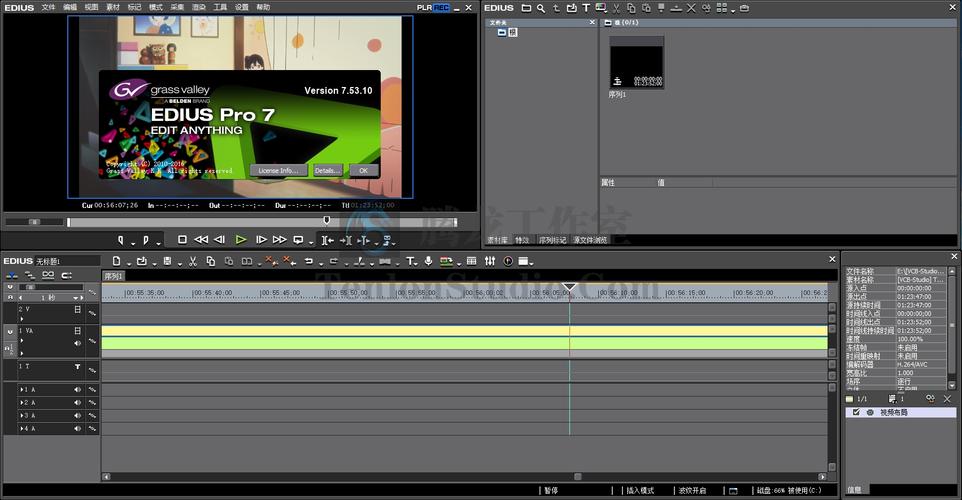Switch to REC recorder mode
Image resolution: width=962 pixels, height=500 pixels.
[441, 7]
